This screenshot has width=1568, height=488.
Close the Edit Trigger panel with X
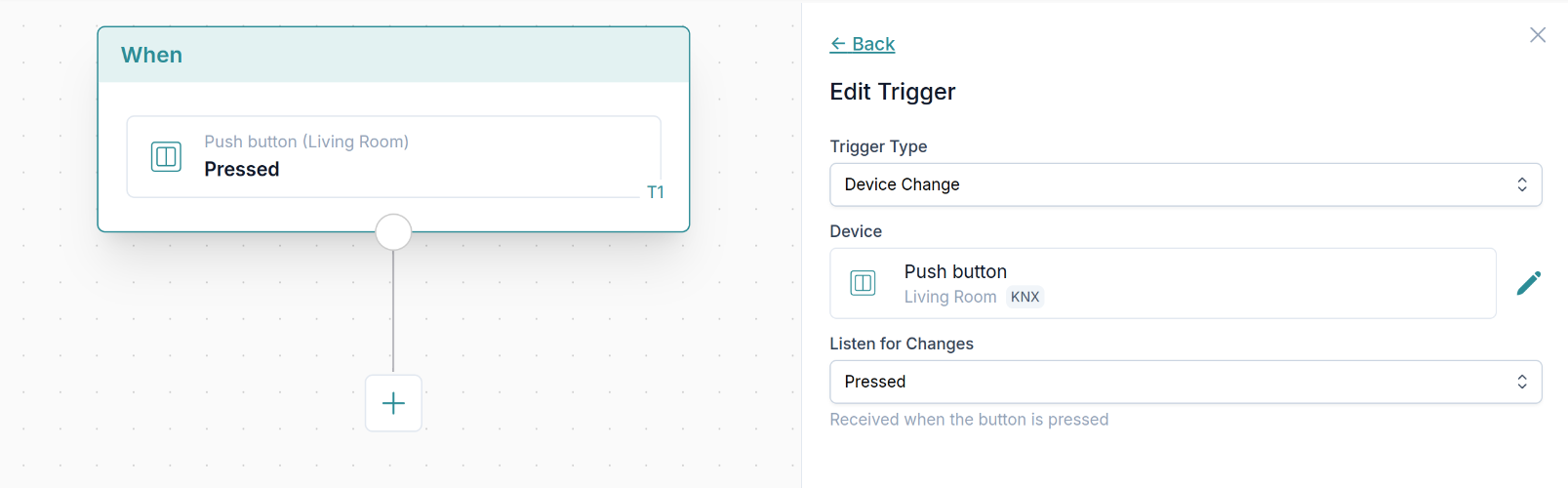(1538, 35)
